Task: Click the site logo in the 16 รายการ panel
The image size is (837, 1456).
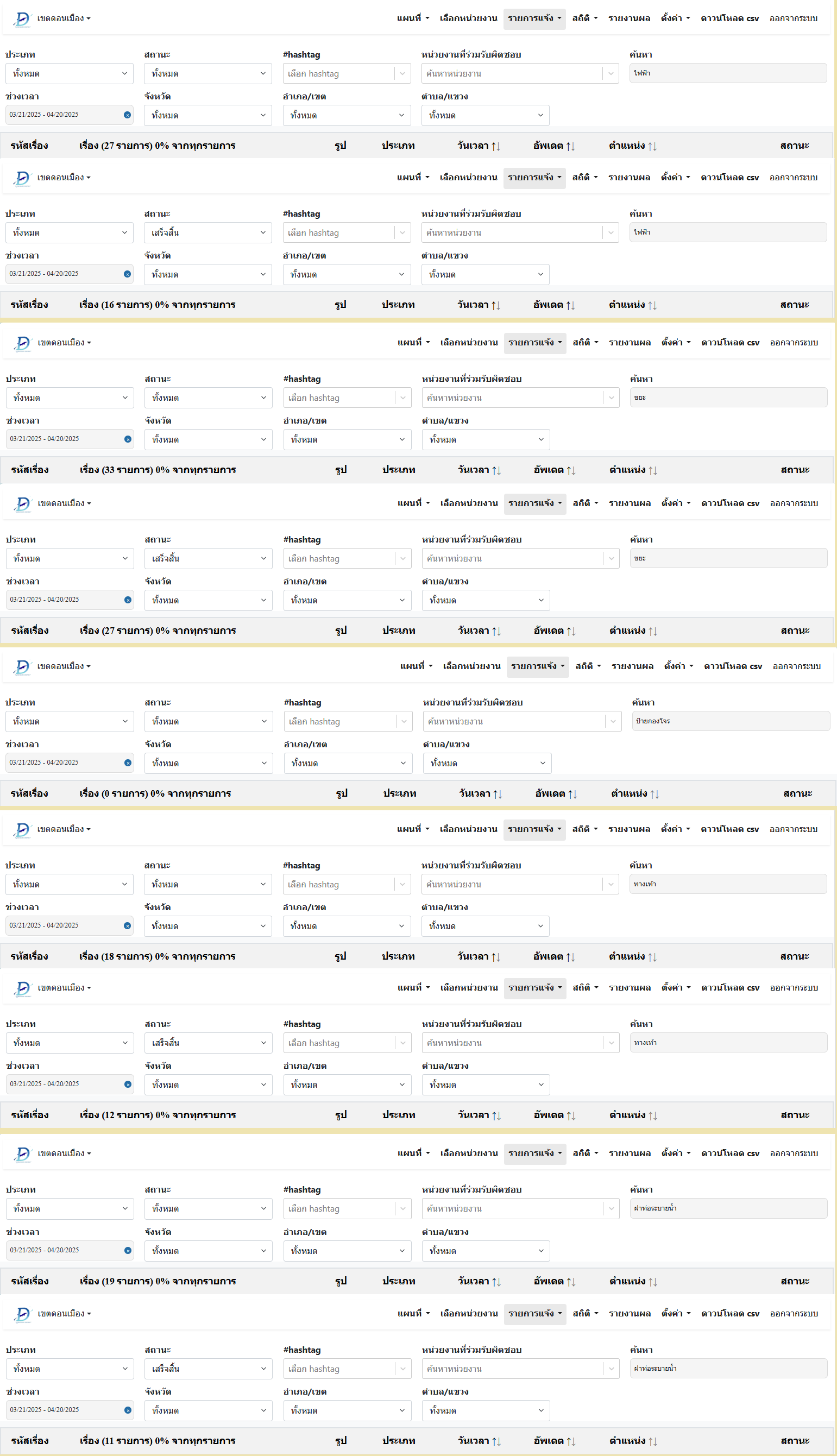Action: [22, 178]
